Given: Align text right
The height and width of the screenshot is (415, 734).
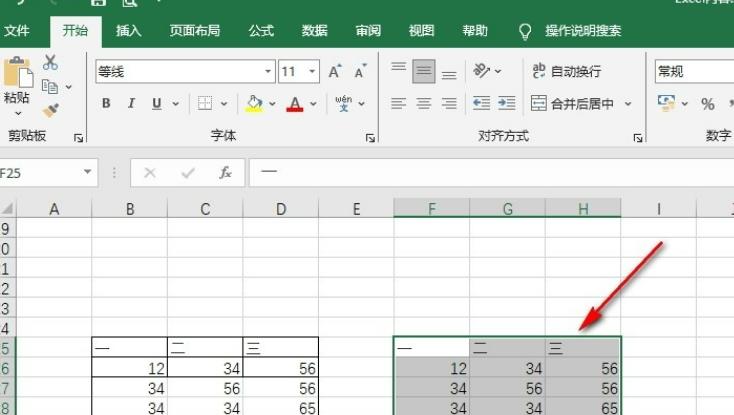Looking at the screenshot, I should [449, 103].
